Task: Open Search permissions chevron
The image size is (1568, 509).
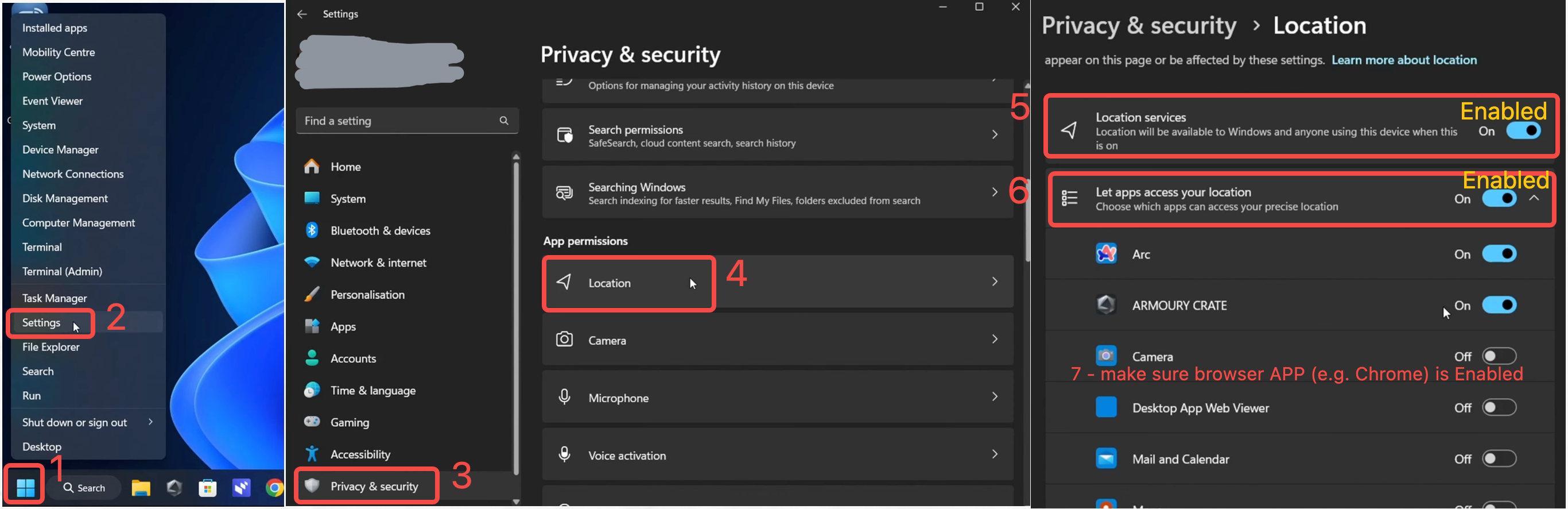Action: (995, 134)
